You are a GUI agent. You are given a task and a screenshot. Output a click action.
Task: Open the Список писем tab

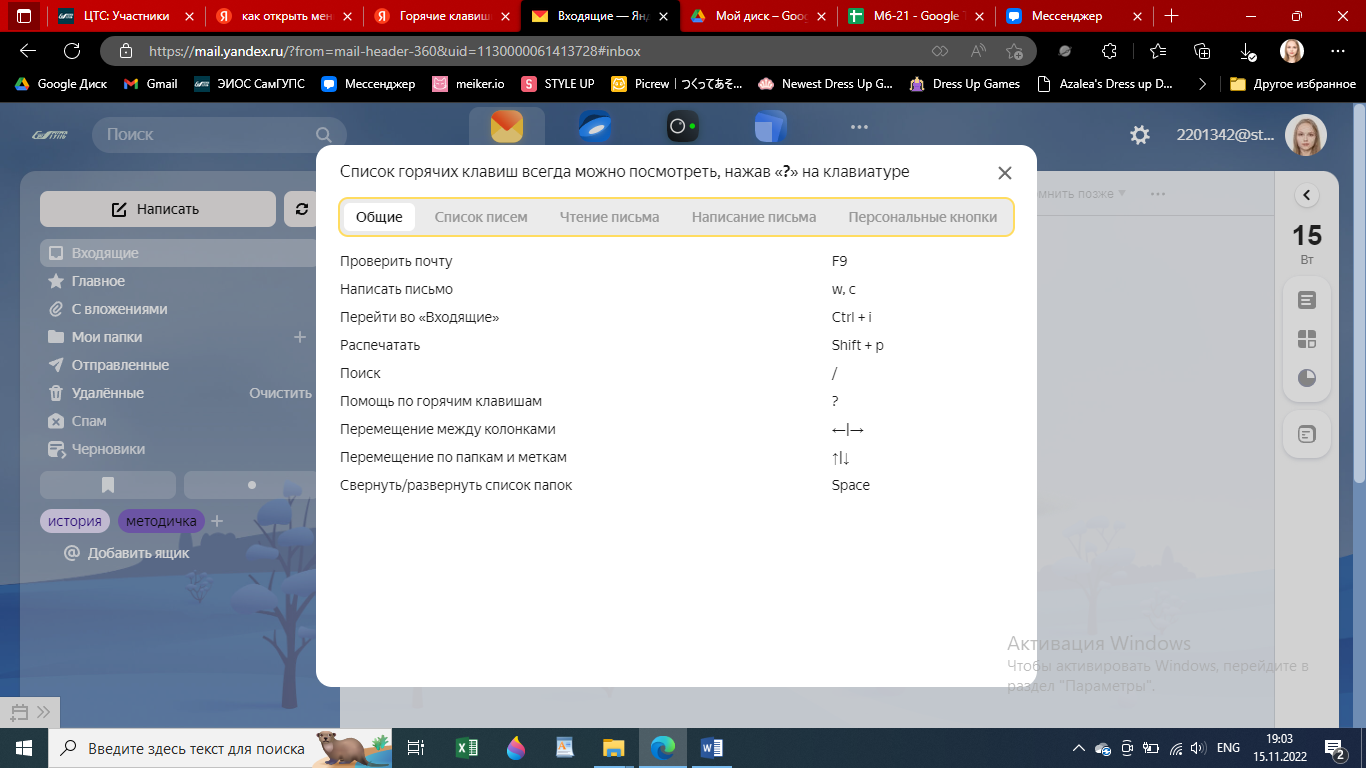coord(481,217)
